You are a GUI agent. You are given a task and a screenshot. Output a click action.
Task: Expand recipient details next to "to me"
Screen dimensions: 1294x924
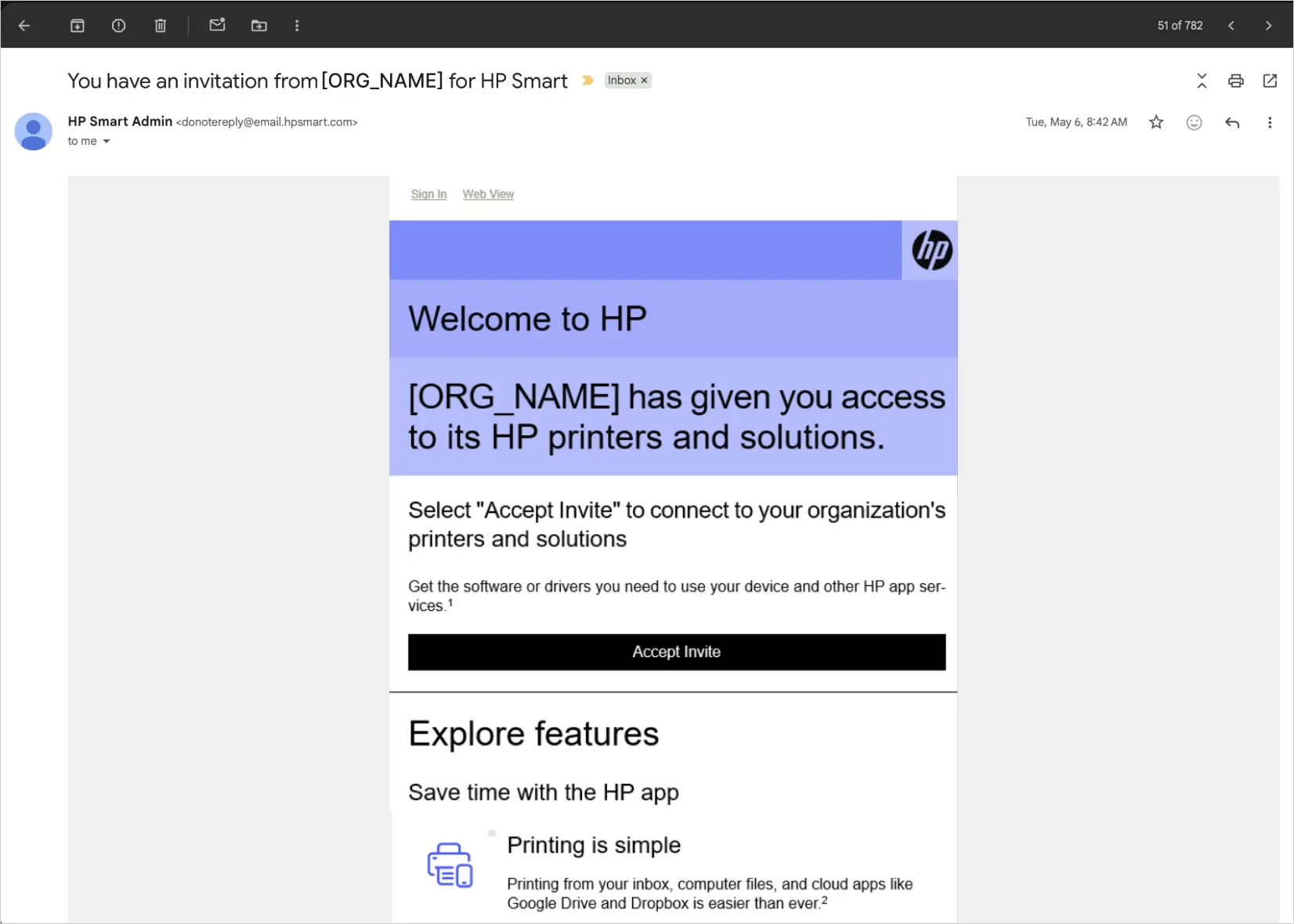pos(107,142)
